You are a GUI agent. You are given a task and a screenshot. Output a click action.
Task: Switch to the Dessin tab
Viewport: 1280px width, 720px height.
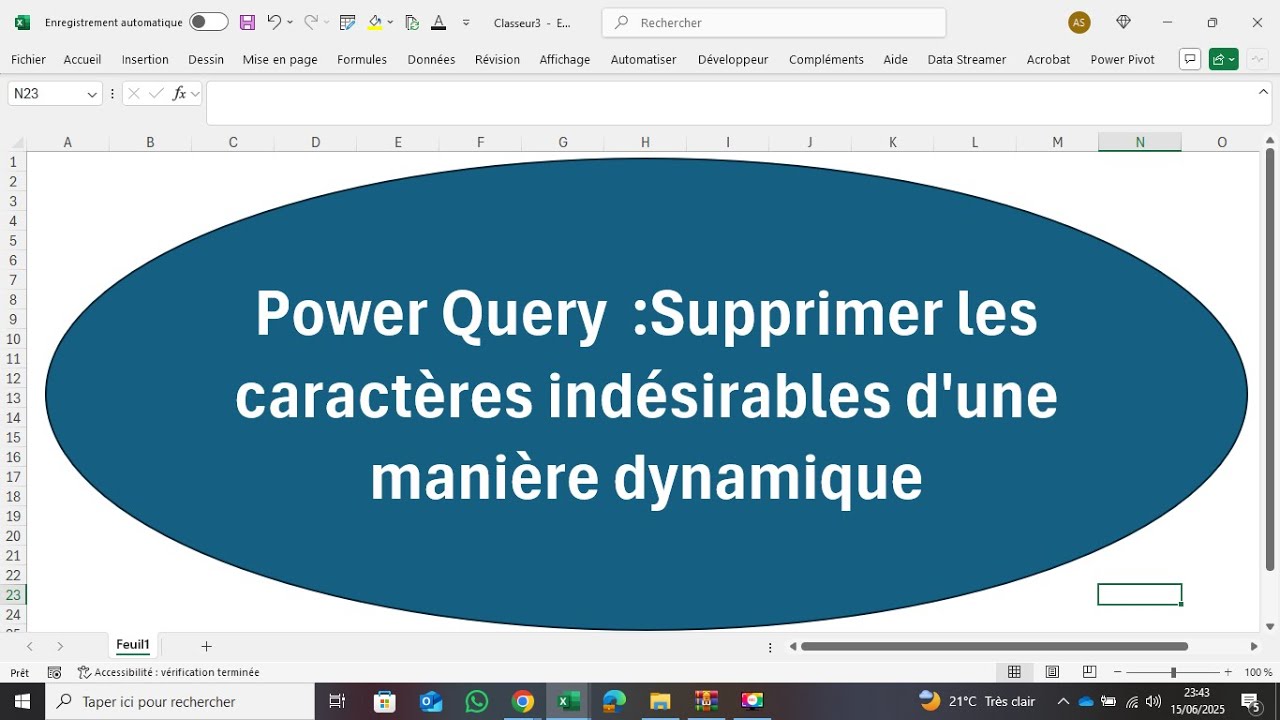click(x=206, y=59)
